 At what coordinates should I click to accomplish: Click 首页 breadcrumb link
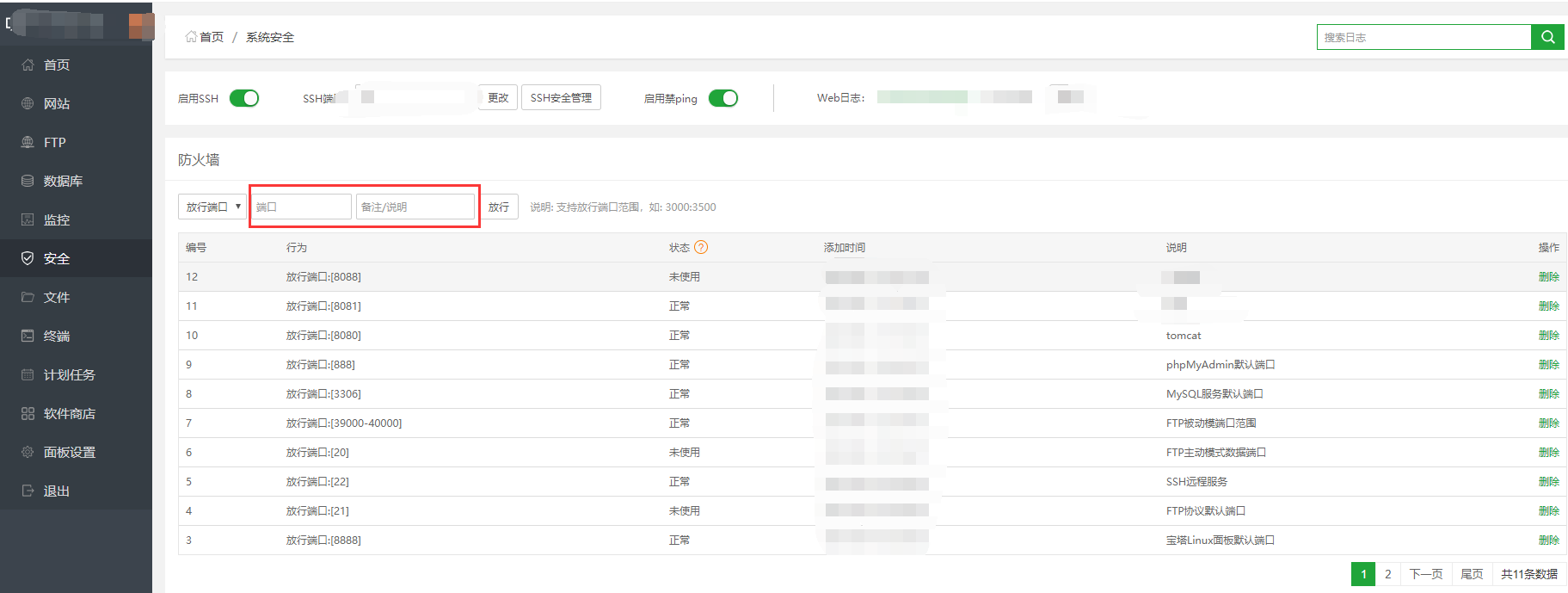pos(212,37)
